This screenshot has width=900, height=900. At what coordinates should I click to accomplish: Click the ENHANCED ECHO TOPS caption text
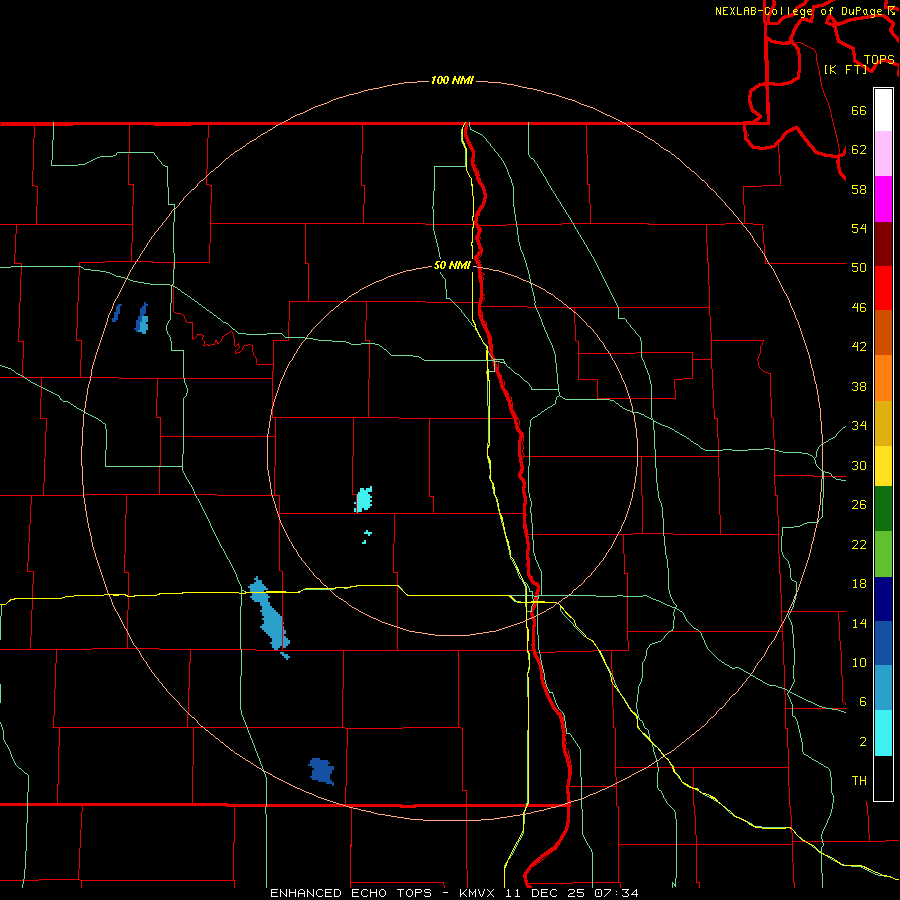tap(351, 893)
